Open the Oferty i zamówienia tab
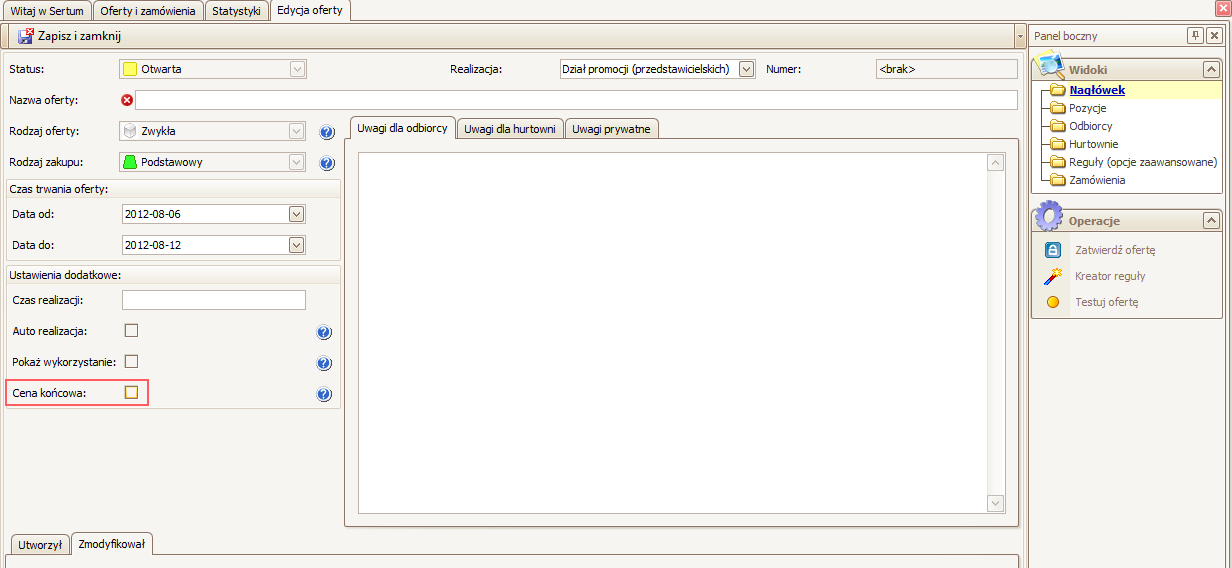This screenshot has width=1232, height=568. (148, 10)
